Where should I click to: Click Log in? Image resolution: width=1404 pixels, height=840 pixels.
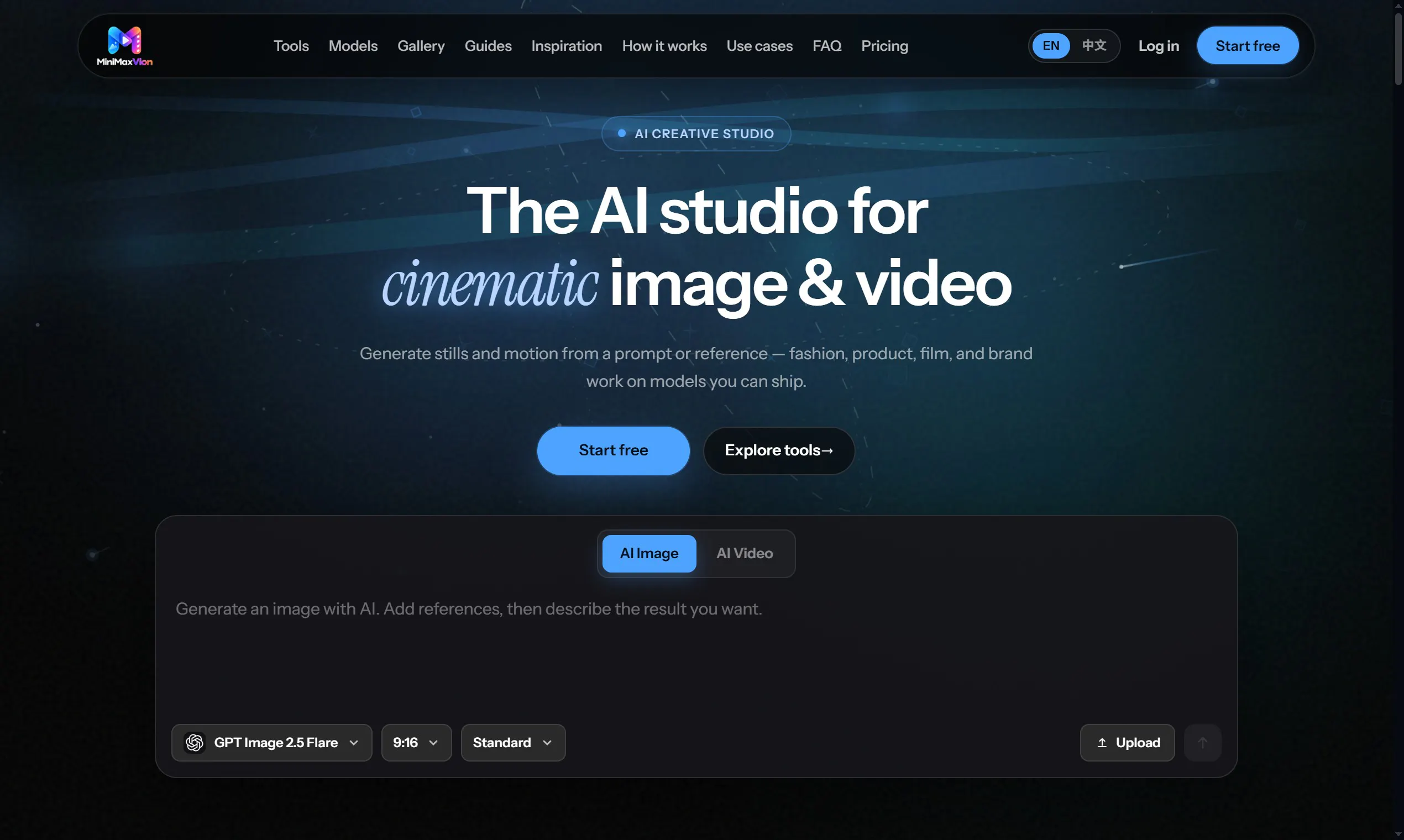(x=1159, y=46)
